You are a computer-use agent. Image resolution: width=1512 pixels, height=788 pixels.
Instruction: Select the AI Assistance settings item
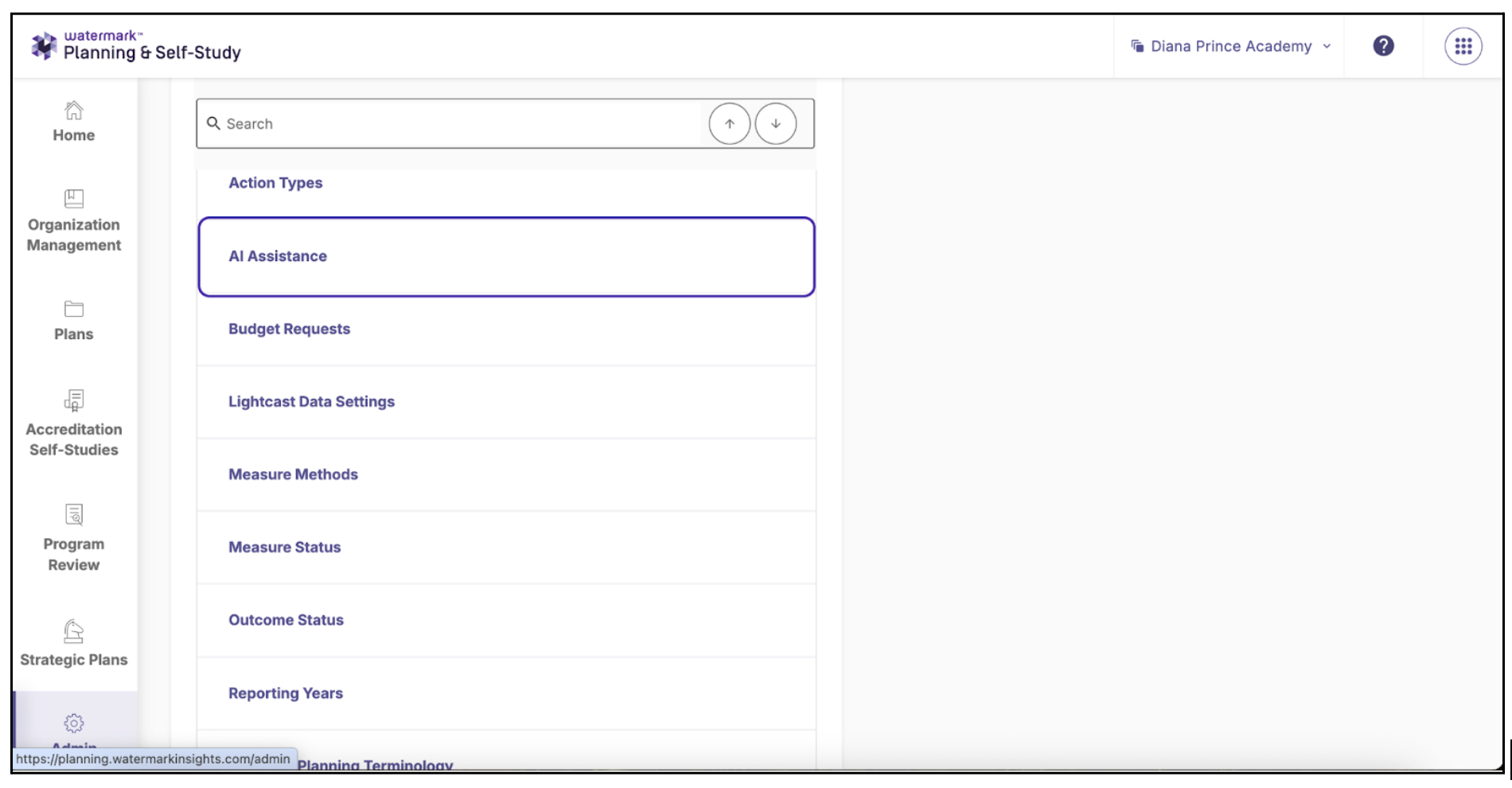506,256
